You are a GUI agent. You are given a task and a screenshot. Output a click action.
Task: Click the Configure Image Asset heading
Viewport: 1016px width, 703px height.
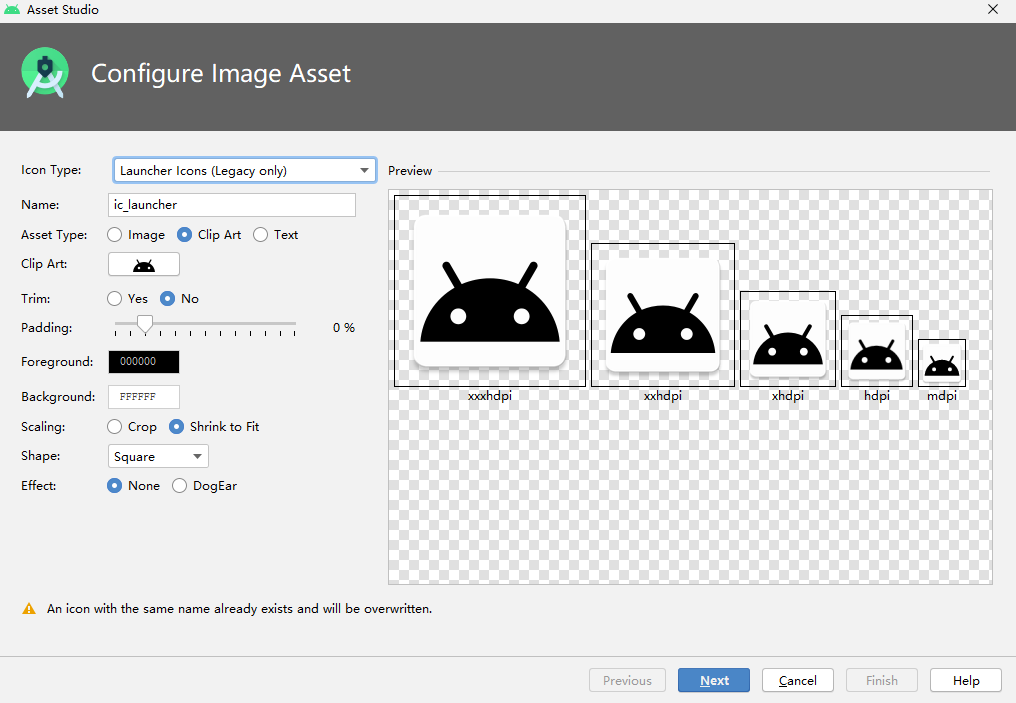tap(221, 73)
